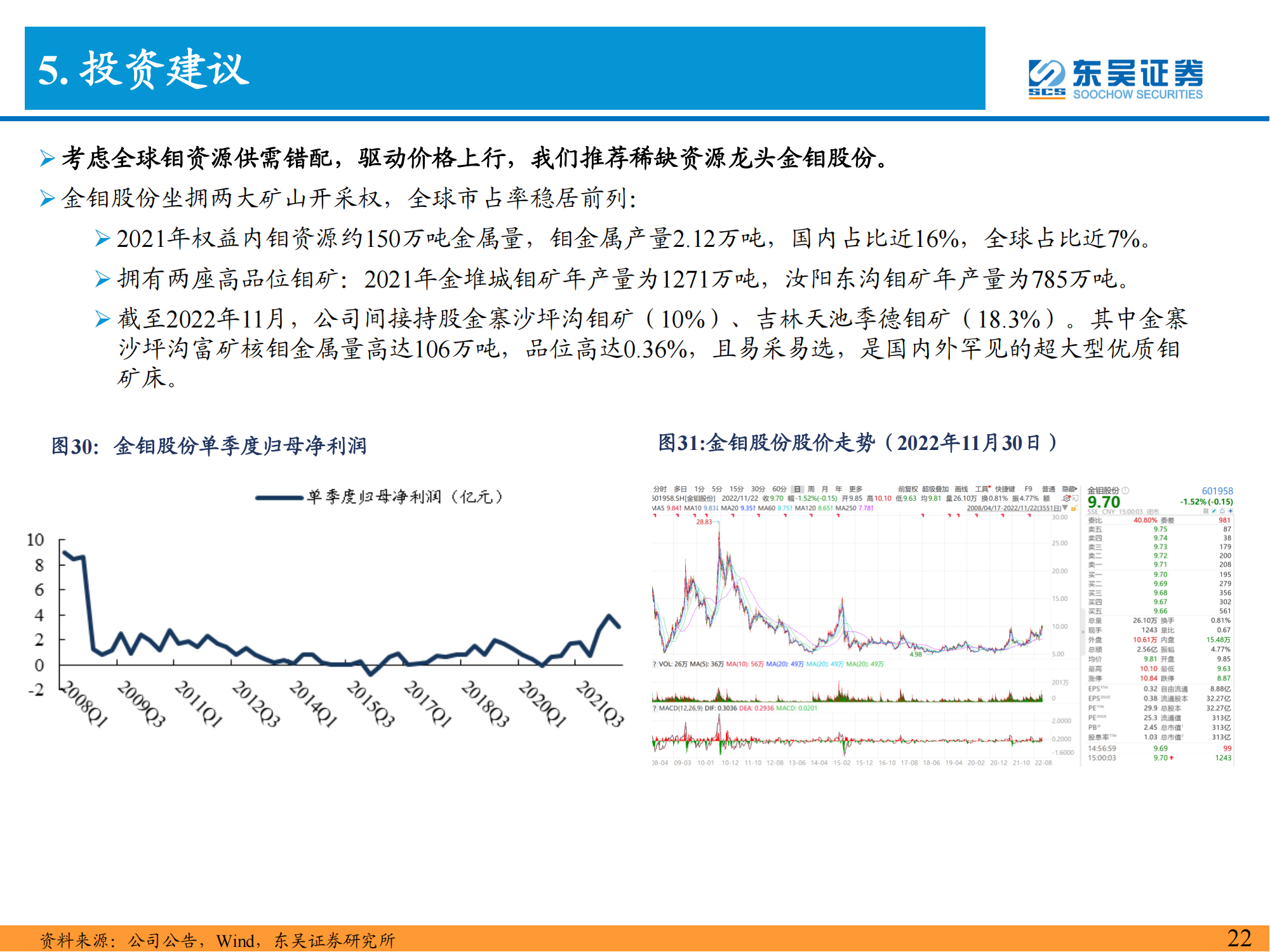Click the MACD(12,26,9) indicator label
Image resolution: width=1270 pixels, height=952 pixels.
tap(681, 708)
